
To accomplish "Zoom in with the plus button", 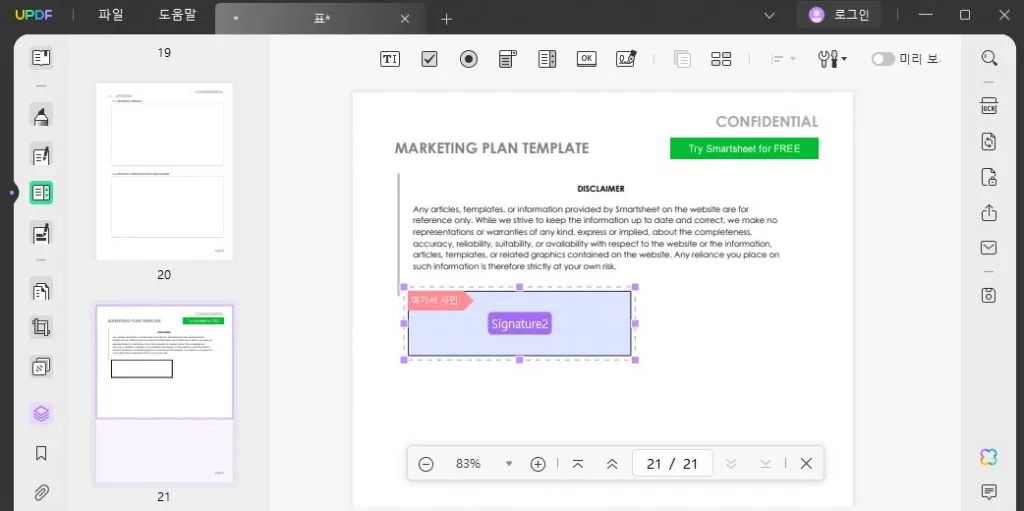I will pos(538,464).
